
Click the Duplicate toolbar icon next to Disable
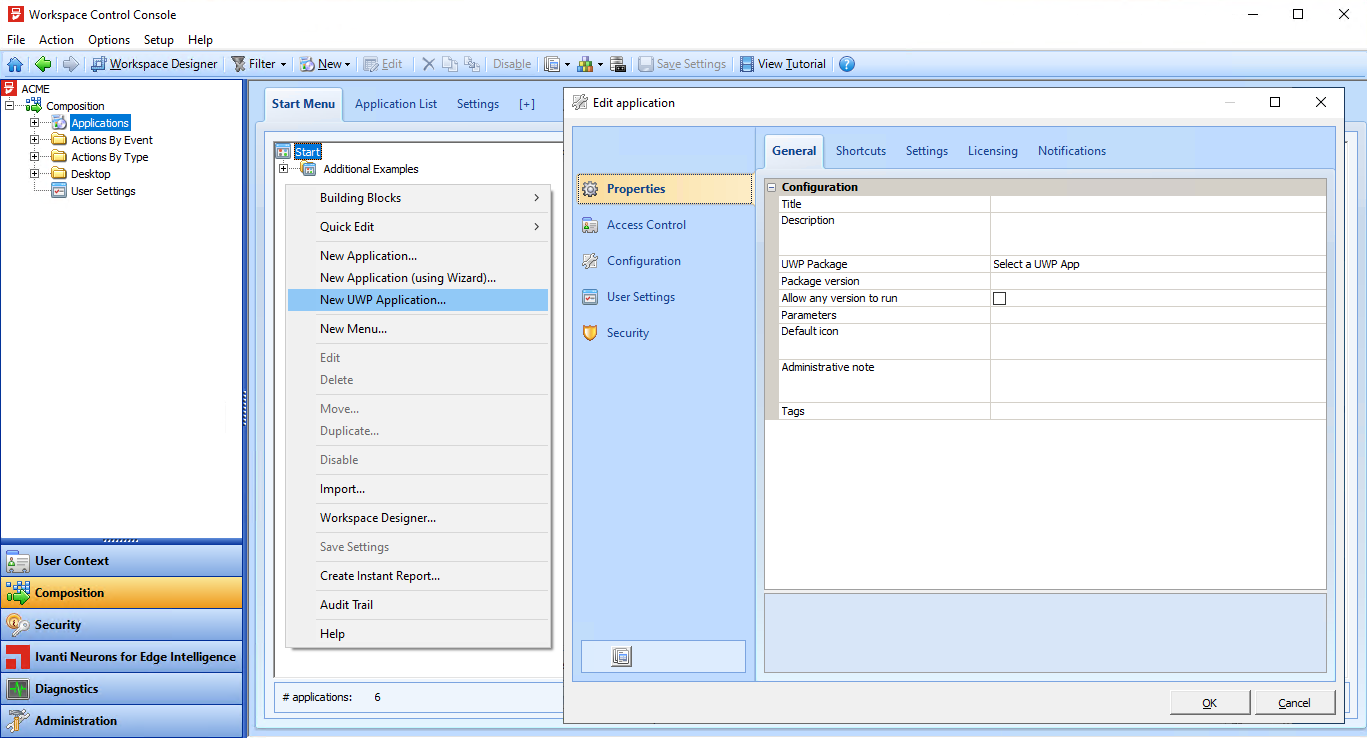471,64
